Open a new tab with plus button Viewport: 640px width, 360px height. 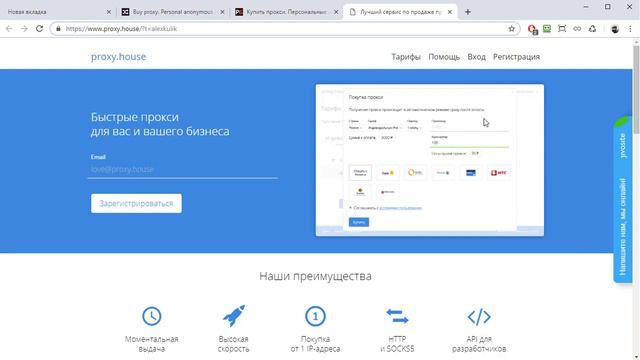(x=468, y=12)
